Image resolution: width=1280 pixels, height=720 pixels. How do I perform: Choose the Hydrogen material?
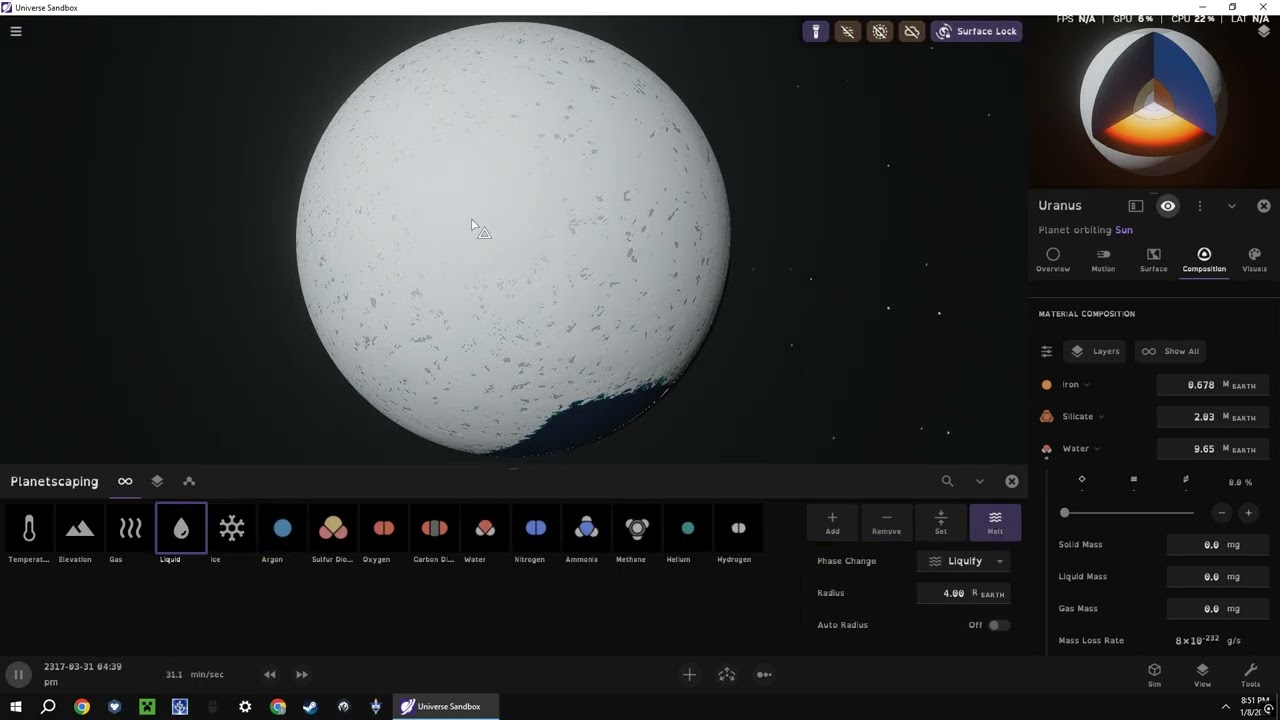pos(738,529)
